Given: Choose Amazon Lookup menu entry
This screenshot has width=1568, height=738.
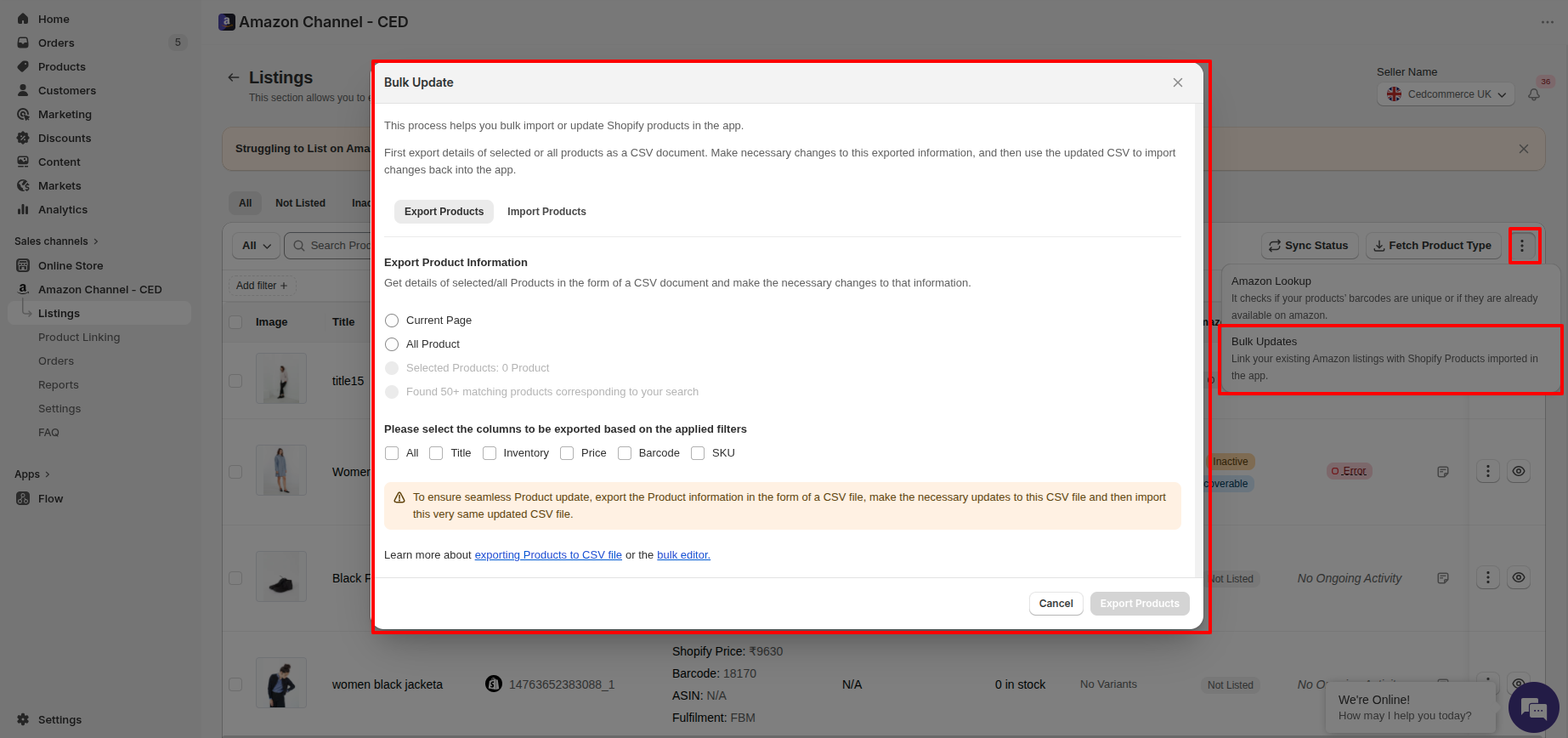Looking at the screenshot, I should tap(1390, 298).
